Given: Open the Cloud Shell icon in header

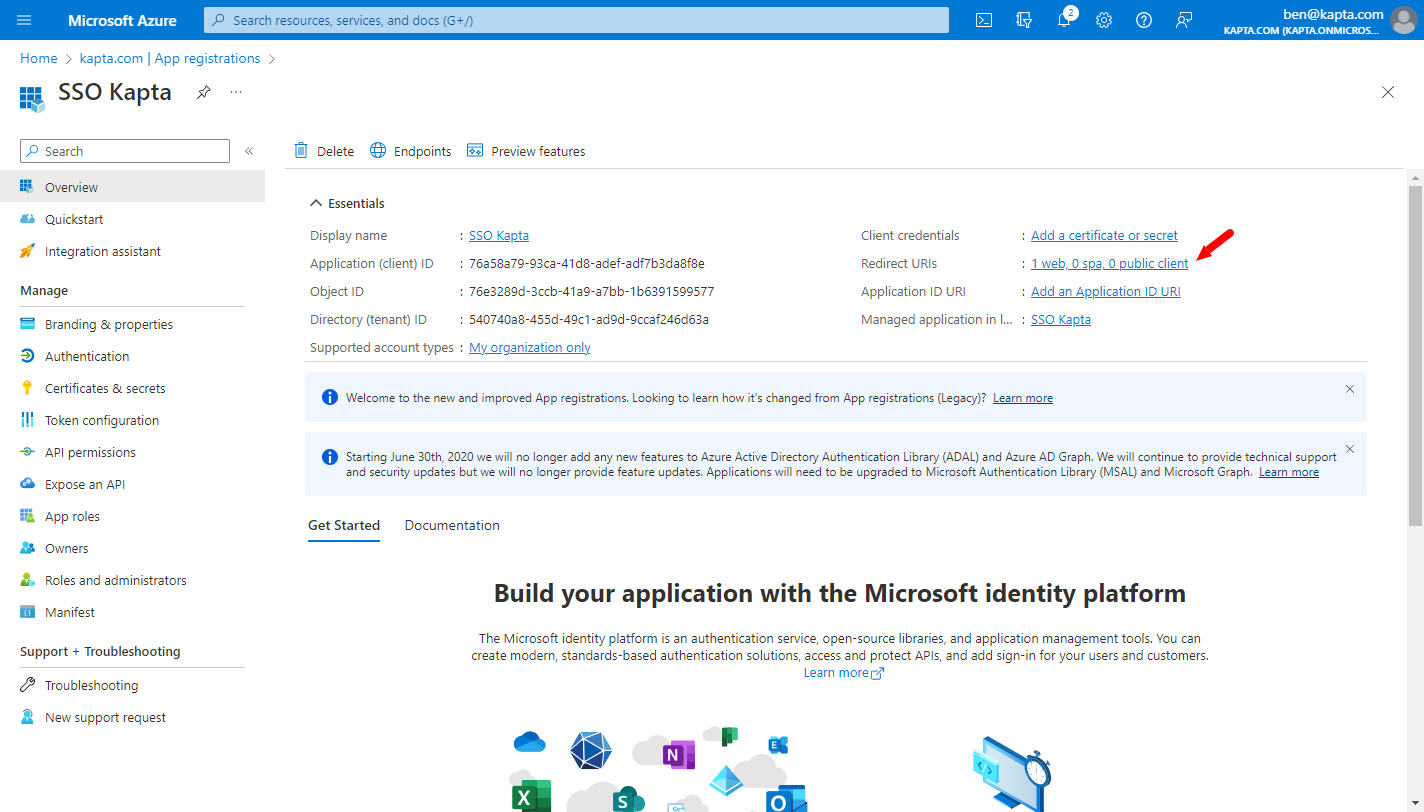Looking at the screenshot, I should [x=984, y=20].
